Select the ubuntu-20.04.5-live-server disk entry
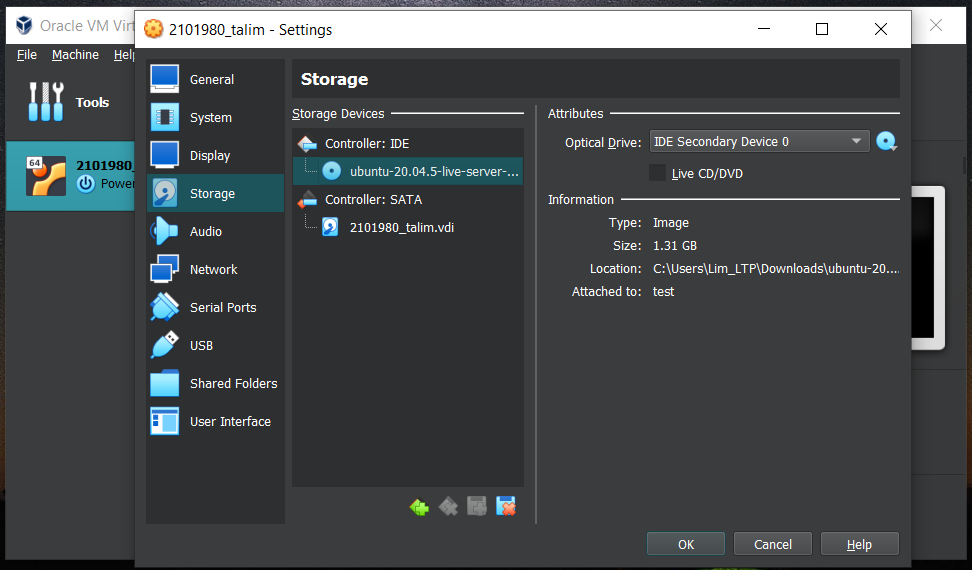Viewport: 972px width, 570px height. (433, 171)
